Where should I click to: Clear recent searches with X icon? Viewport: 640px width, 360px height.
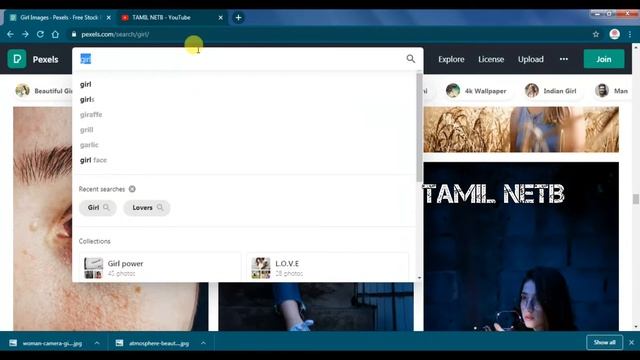(x=132, y=189)
